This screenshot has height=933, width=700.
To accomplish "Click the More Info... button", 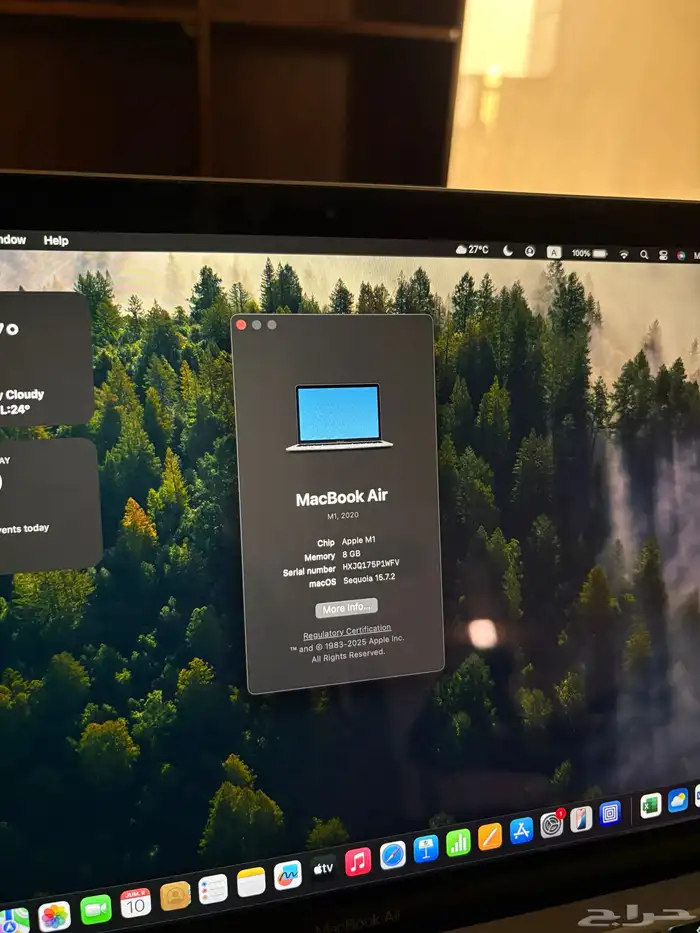I will (x=346, y=608).
